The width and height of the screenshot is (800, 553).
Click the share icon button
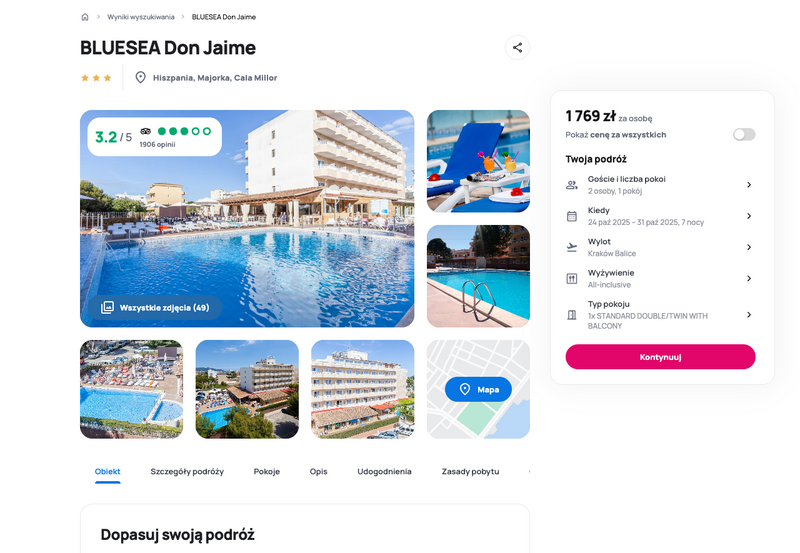pyautogui.click(x=517, y=47)
